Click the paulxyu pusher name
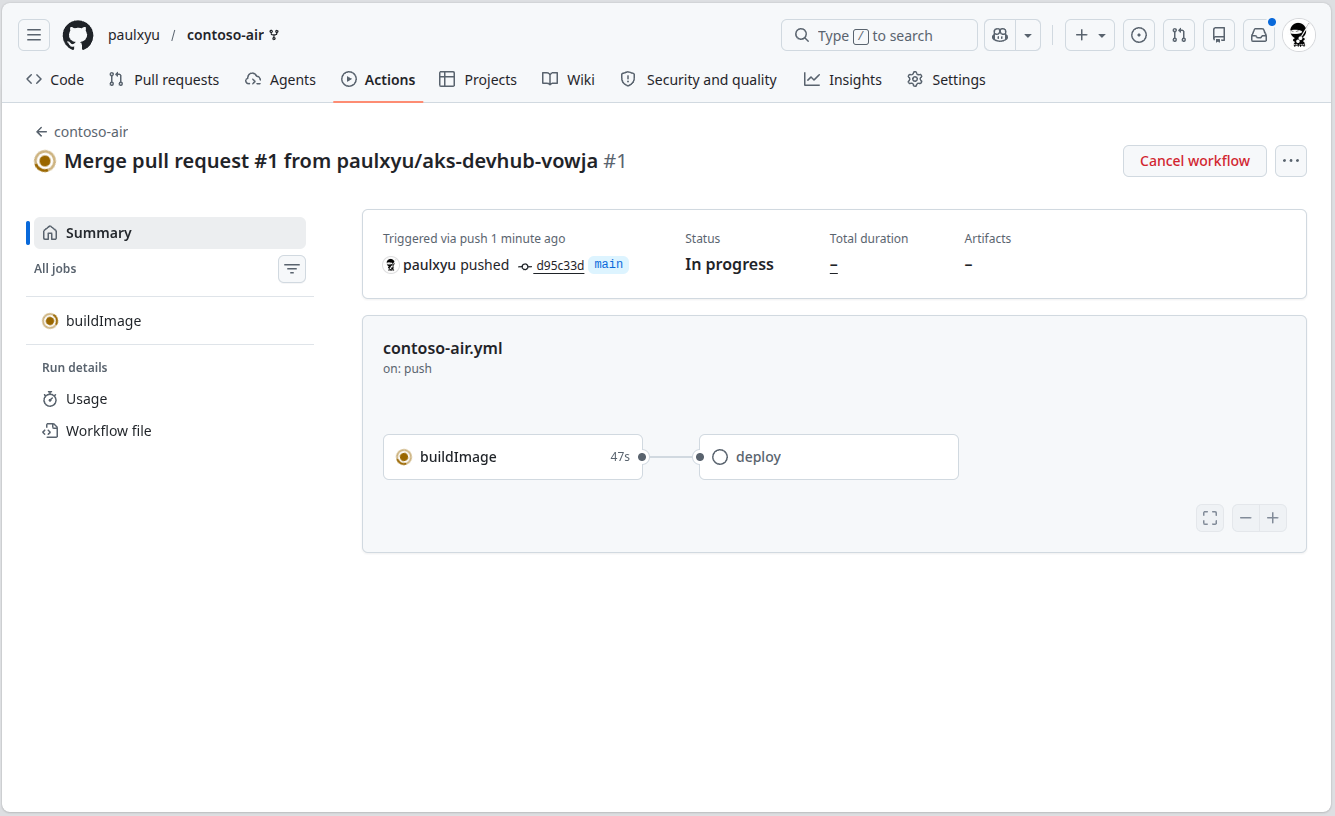This screenshot has width=1335, height=816. point(429,265)
